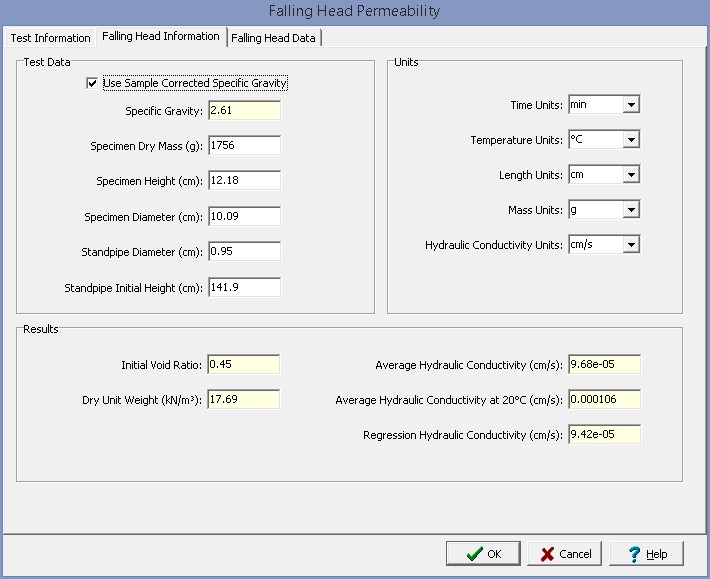Click the OK button with green checkmark
710x579 pixels.
click(482, 554)
